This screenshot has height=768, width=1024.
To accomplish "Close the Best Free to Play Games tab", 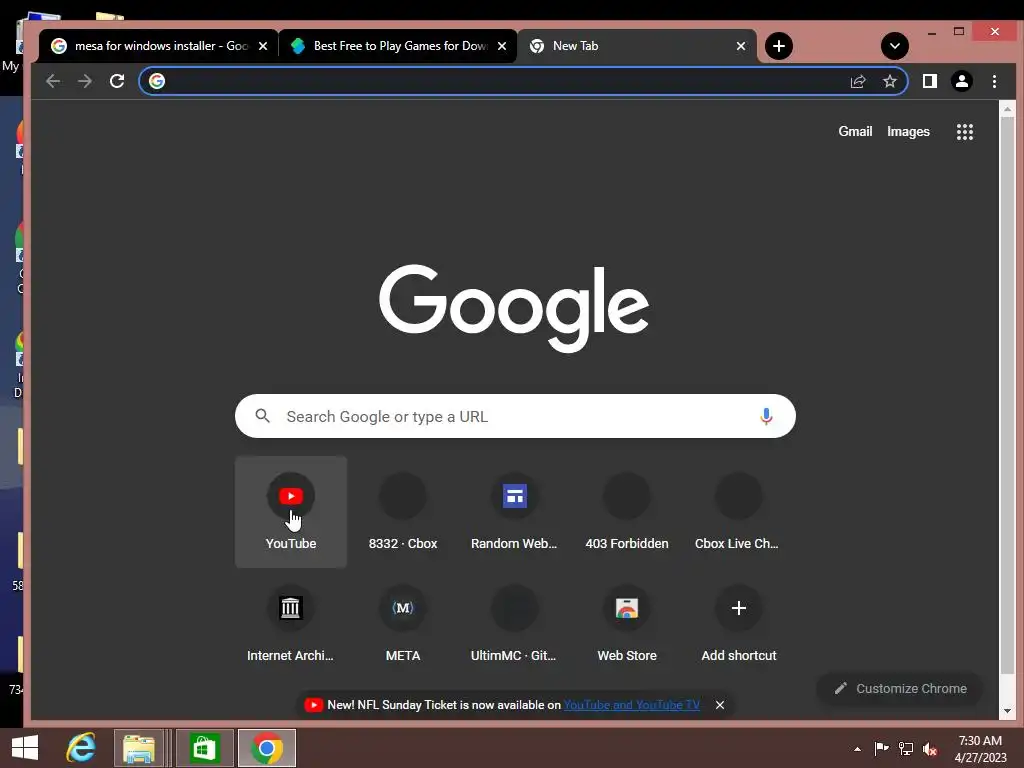I will click(502, 46).
